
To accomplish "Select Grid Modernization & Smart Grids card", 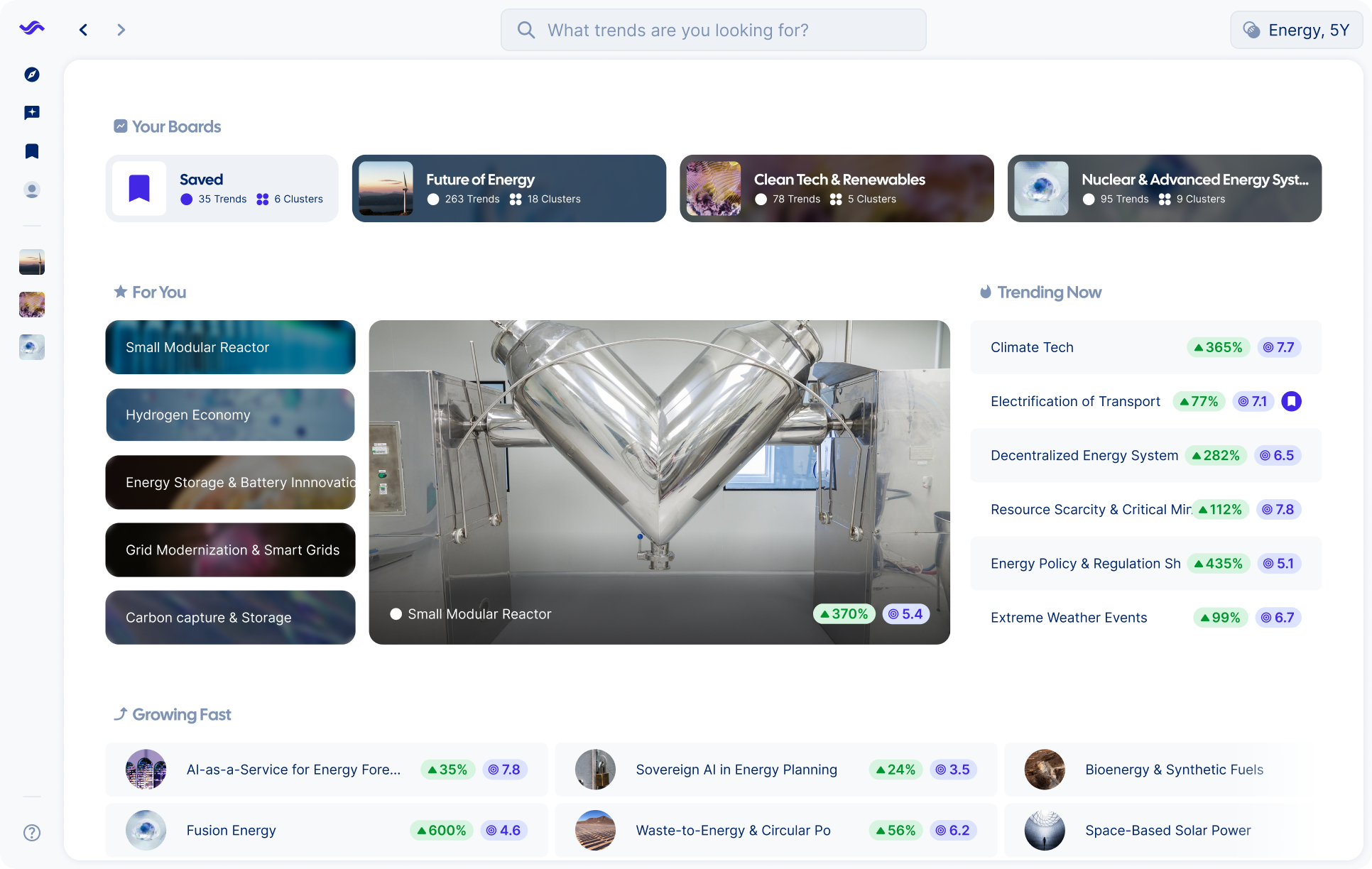I will pos(230,550).
